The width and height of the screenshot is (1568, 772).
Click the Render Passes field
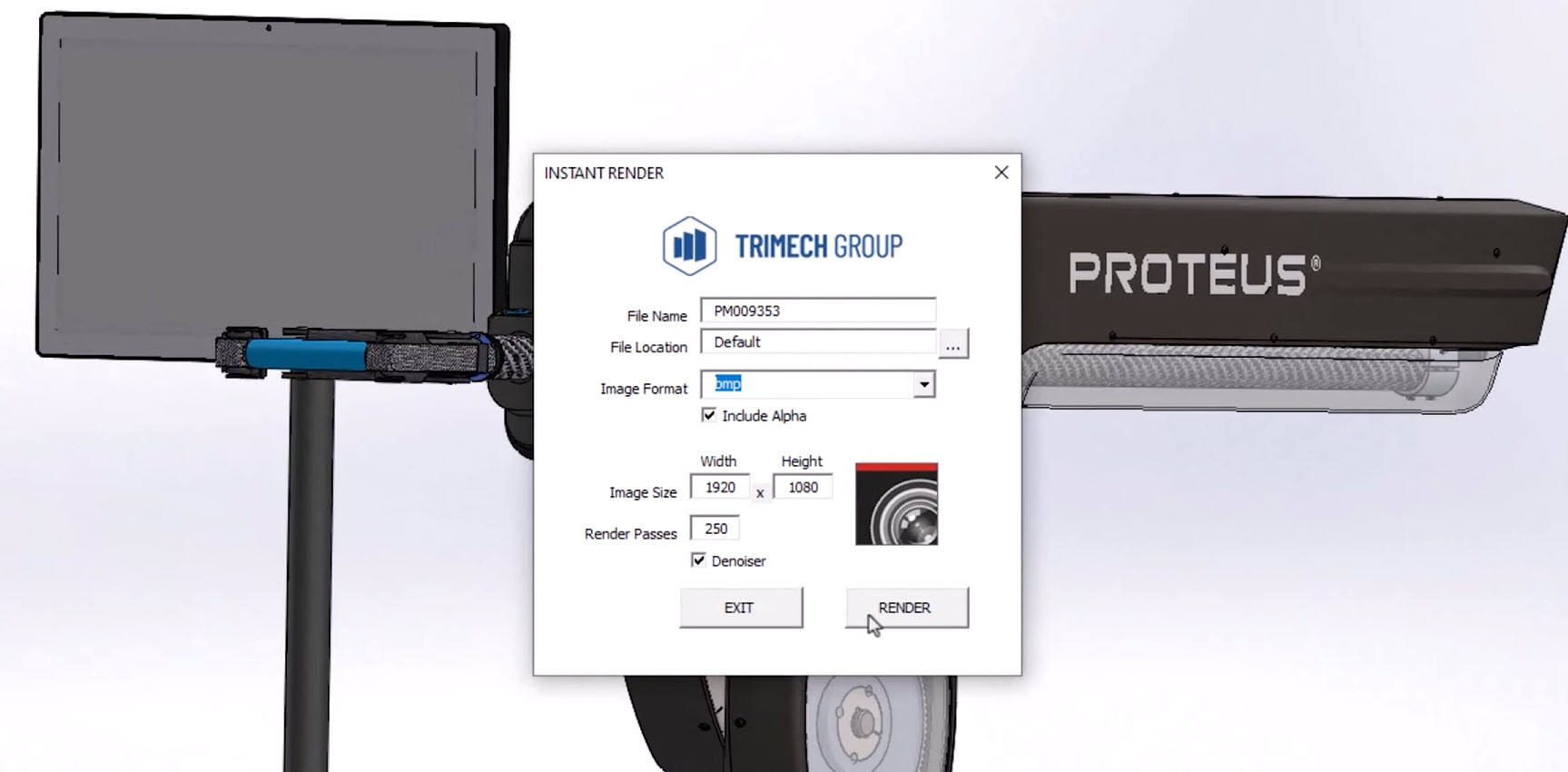click(715, 529)
